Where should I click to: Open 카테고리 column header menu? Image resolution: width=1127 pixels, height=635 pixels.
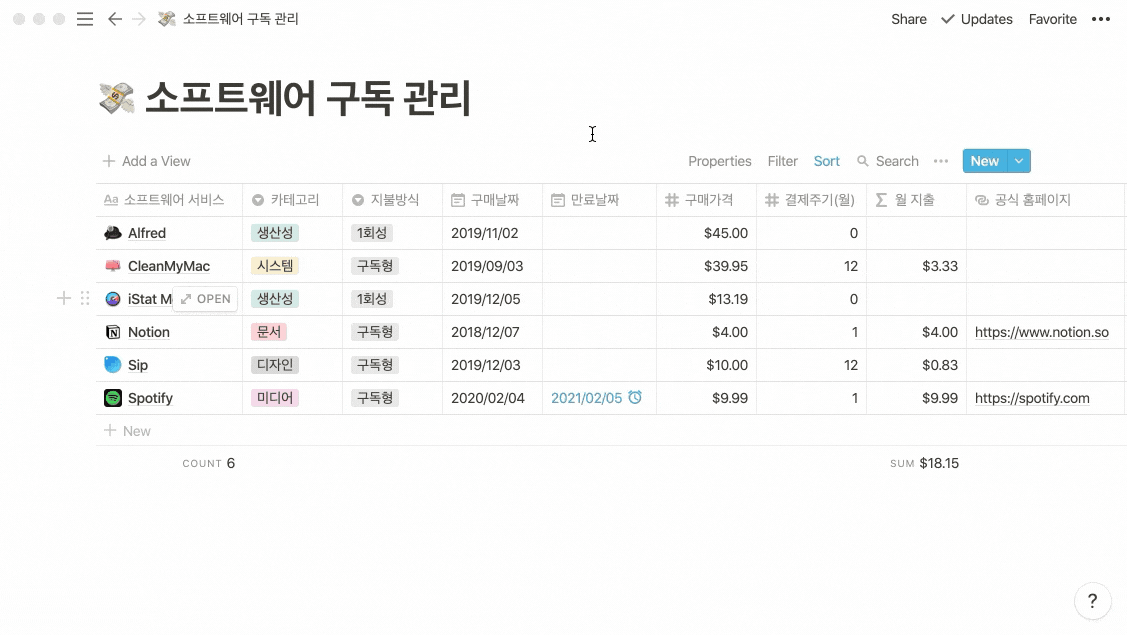pos(293,200)
